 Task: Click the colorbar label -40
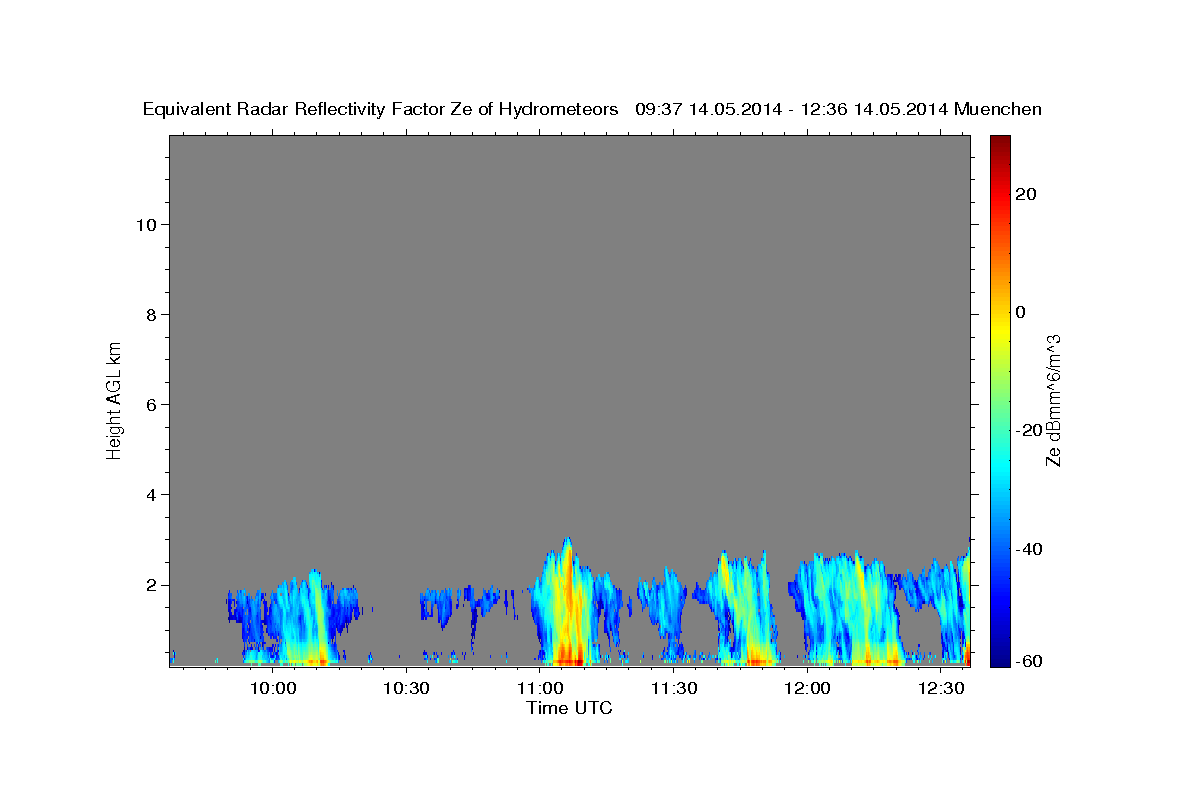pyautogui.click(x=1029, y=549)
